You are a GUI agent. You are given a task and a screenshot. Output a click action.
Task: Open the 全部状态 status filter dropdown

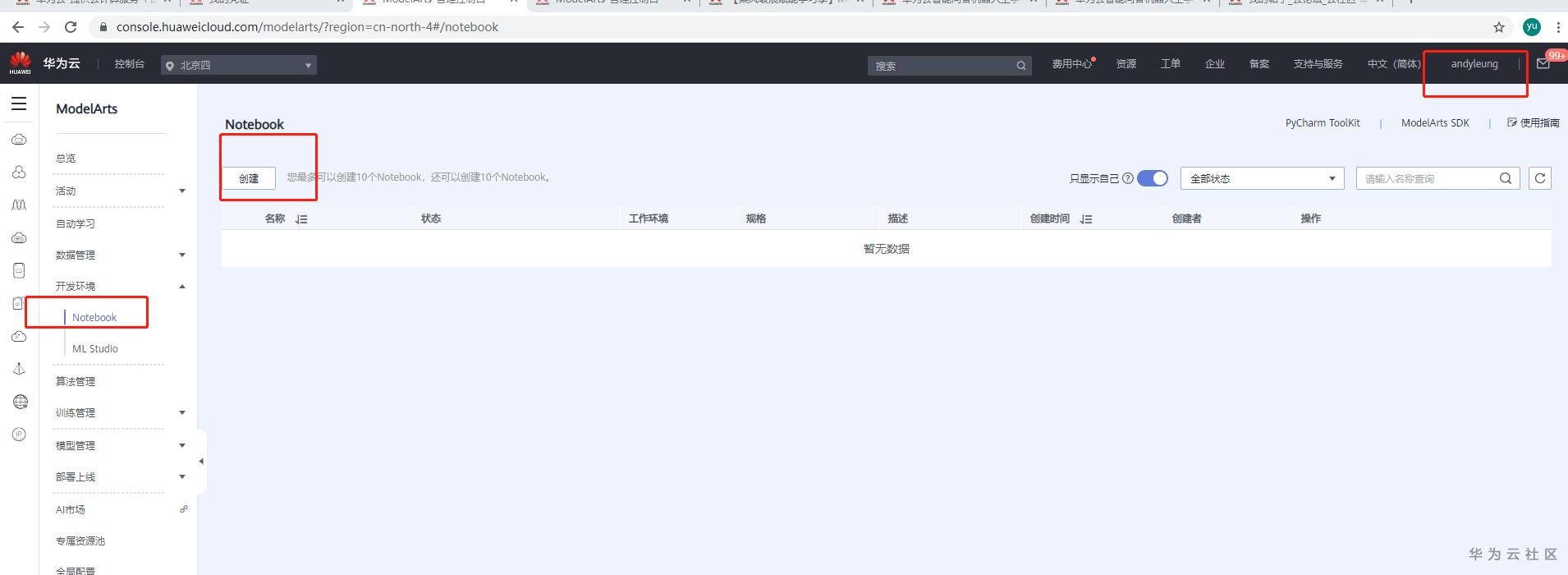(x=1262, y=178)
